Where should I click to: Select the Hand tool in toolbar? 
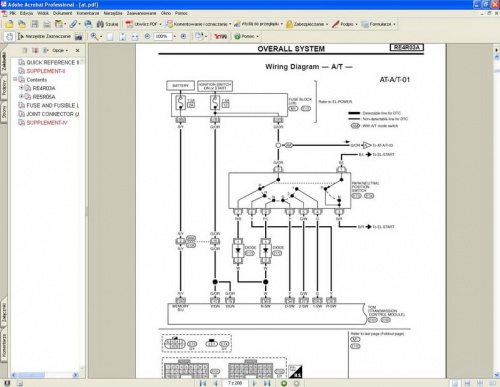coord(9,36)
